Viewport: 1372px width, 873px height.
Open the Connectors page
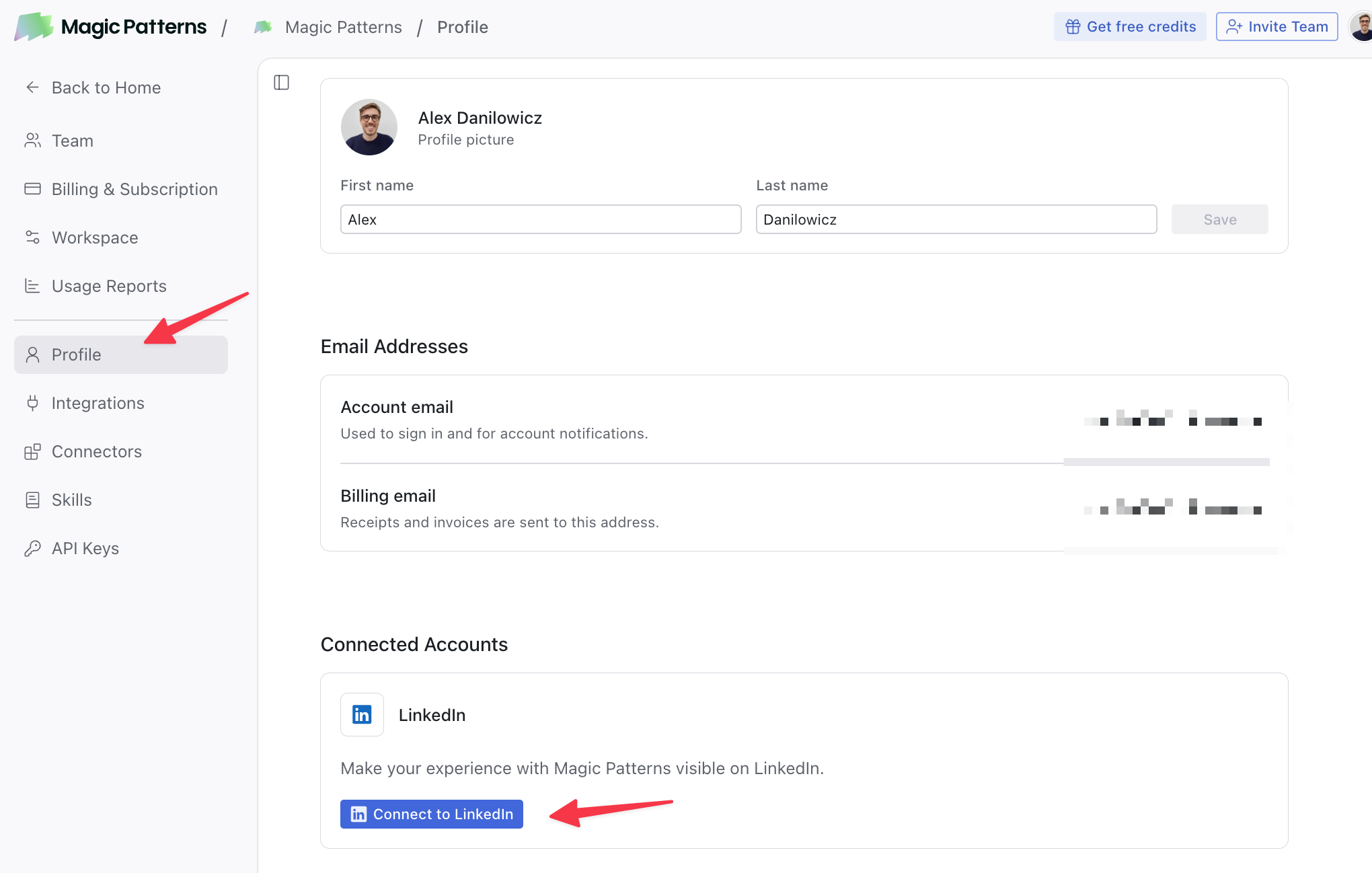point(121,451)
